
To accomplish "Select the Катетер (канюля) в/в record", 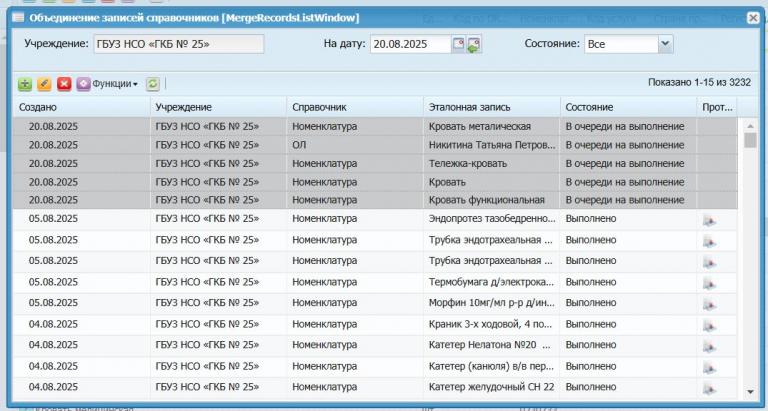I will point(375,366).
